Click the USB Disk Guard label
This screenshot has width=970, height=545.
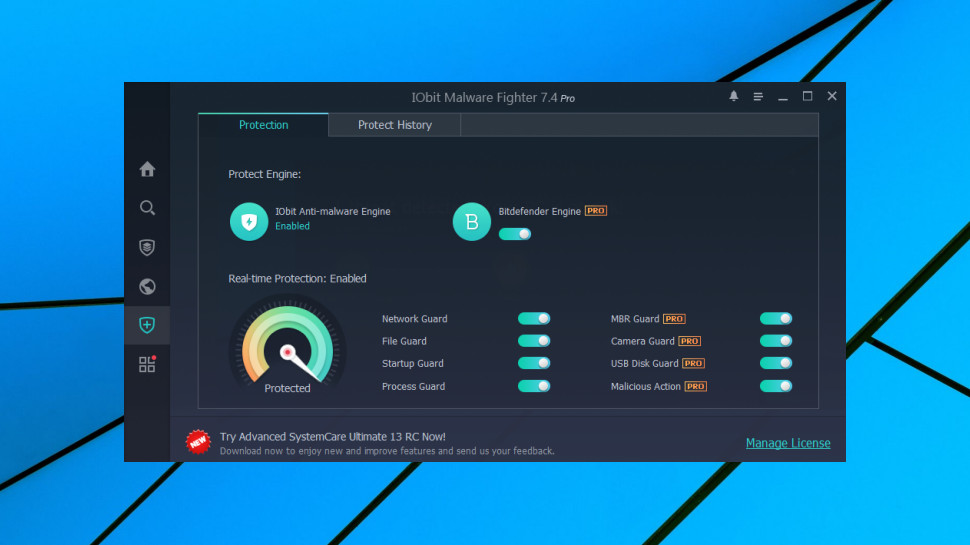click(645, 364)
